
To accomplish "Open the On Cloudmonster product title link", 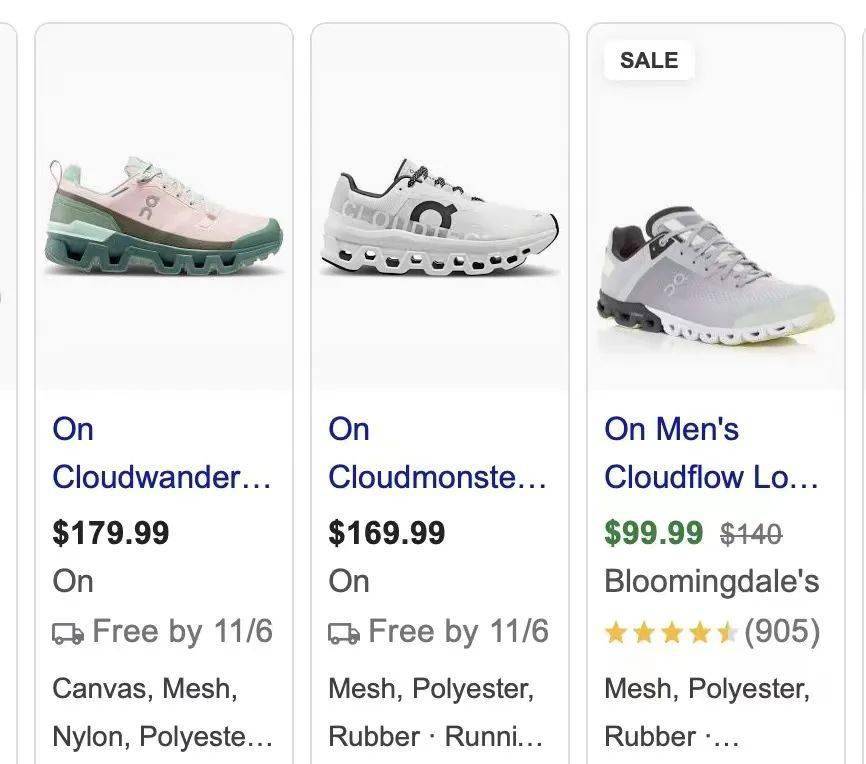I will coord(437,453).
